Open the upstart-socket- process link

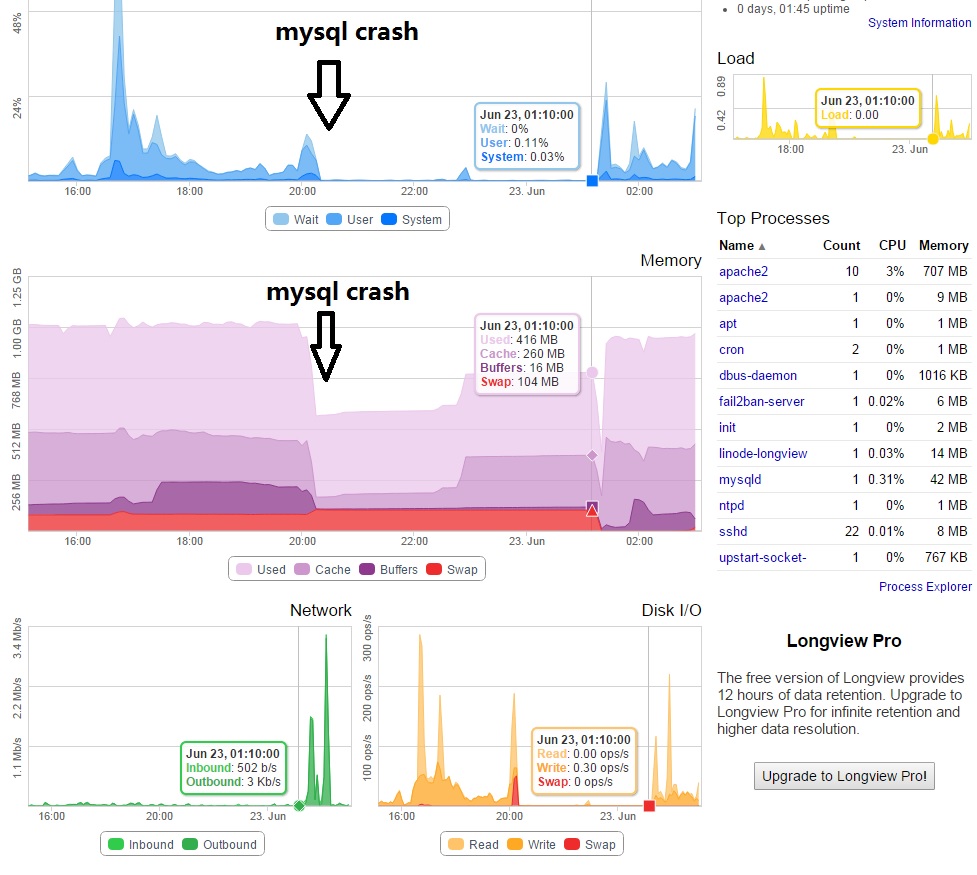point(762,558)
